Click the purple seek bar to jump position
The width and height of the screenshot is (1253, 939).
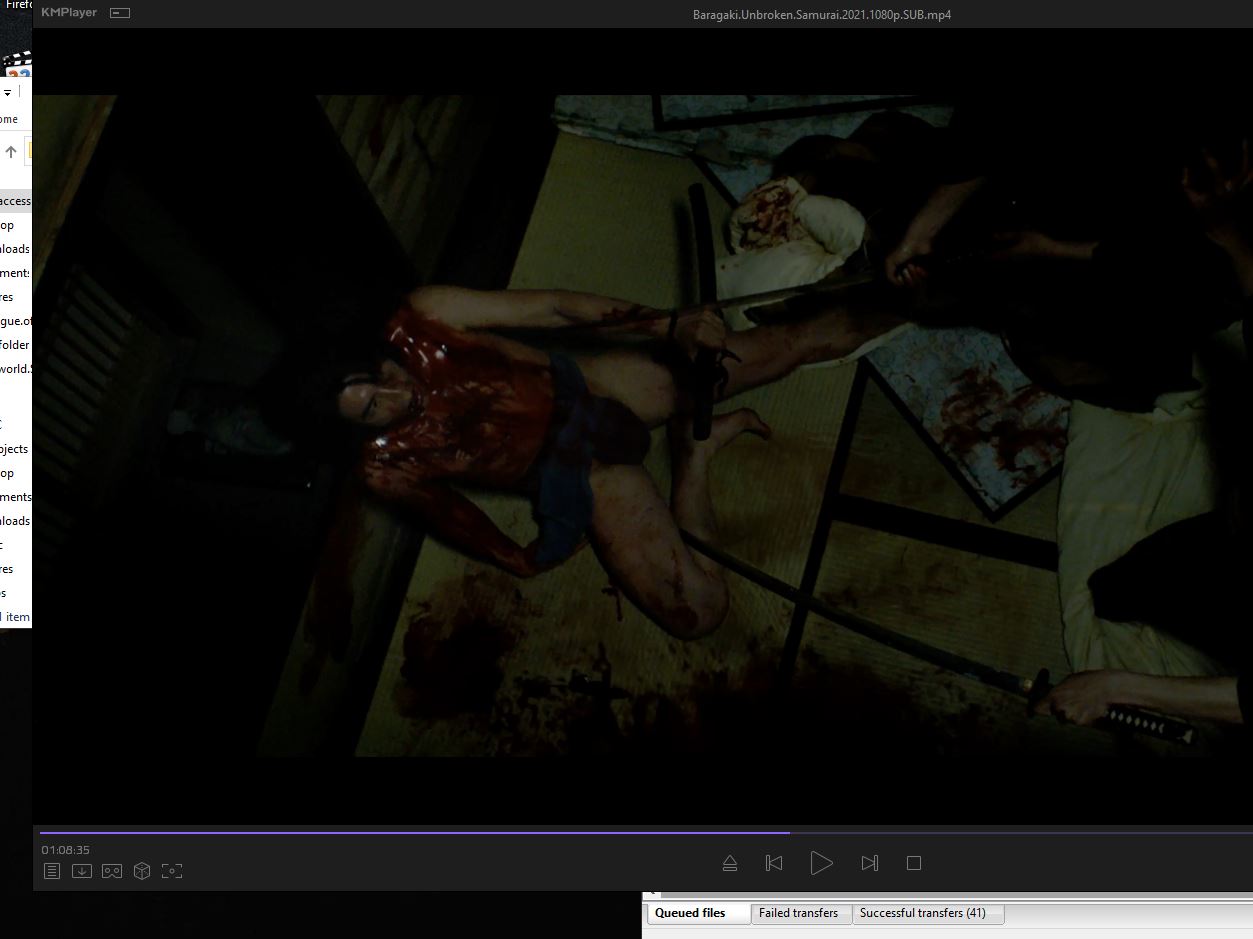[x=500, y=832]
